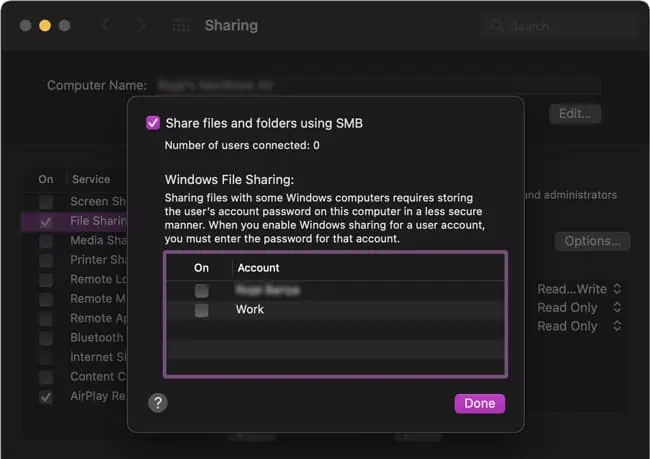Click the Edit... button in Sharing window

(x=575, y=114)
